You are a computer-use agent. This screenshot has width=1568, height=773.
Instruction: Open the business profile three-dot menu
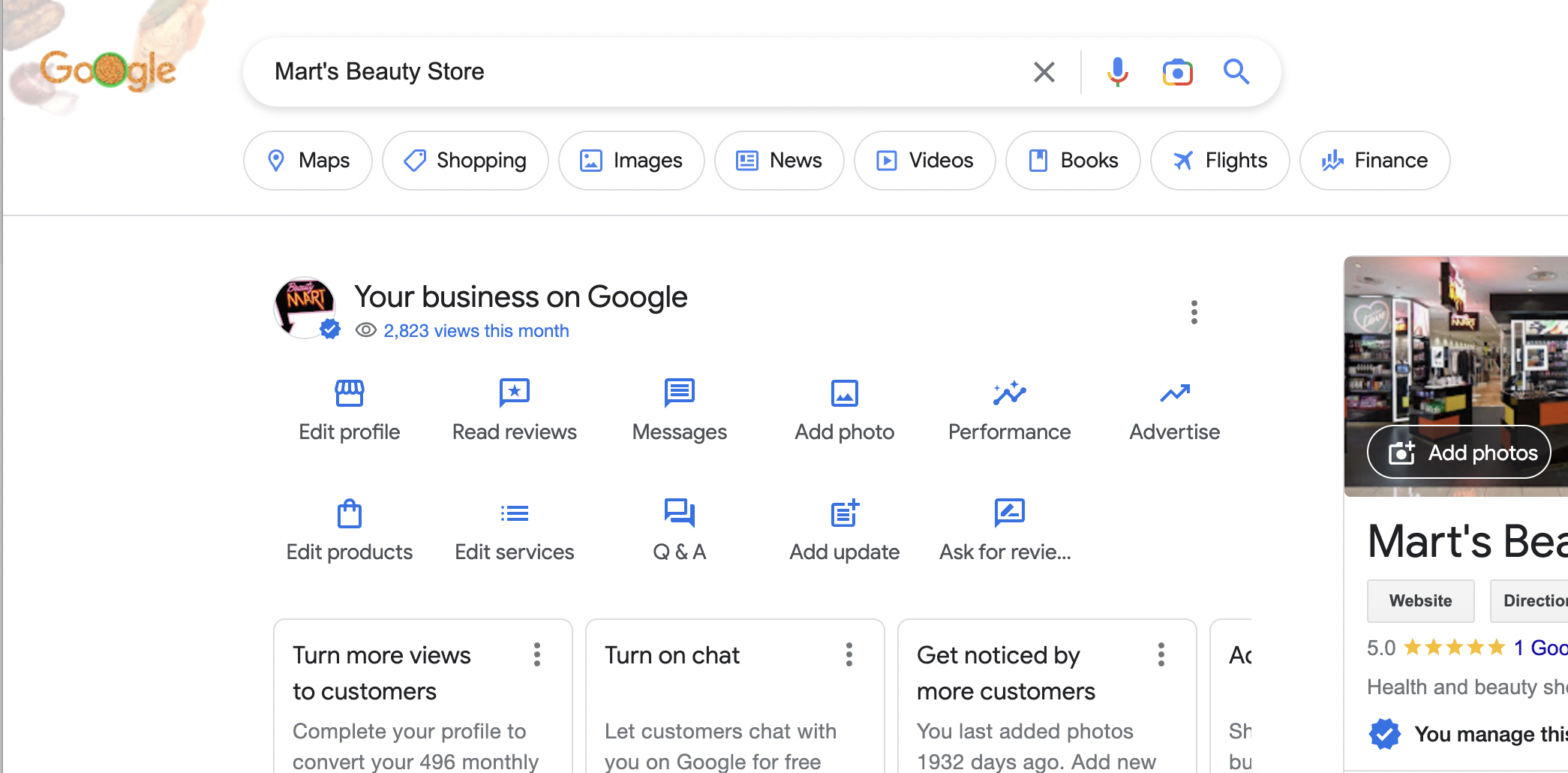pyautogui.click(x=1194, y=312)
